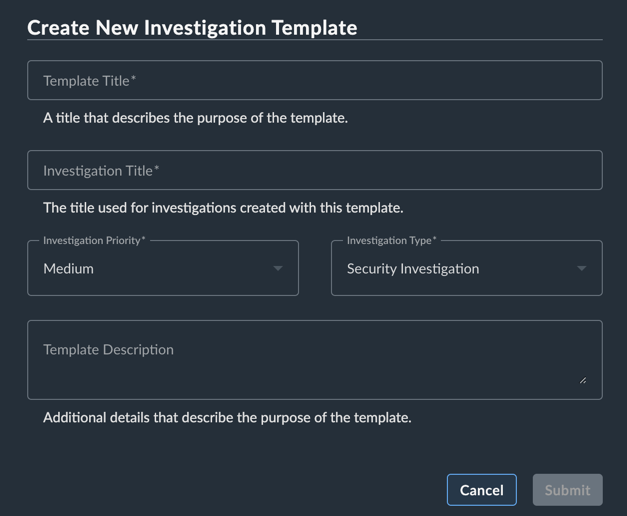Cancel the new investigation template
Viewport: 627px width, 516px height.
[x=481, y=490]
